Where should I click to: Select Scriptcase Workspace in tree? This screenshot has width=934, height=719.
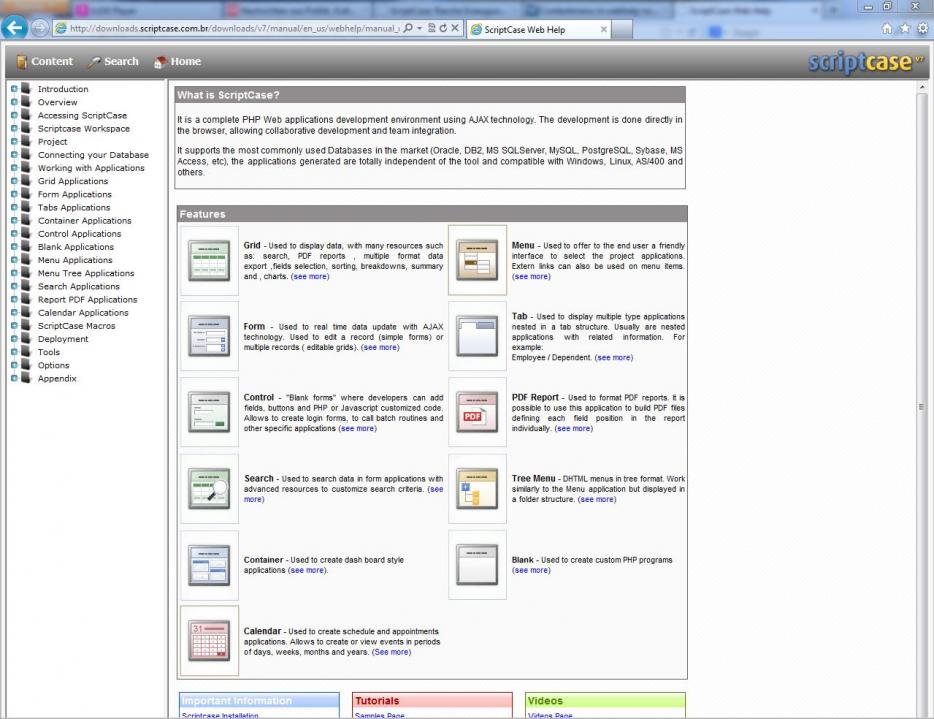pyautogui.click(x=84, y=129)
